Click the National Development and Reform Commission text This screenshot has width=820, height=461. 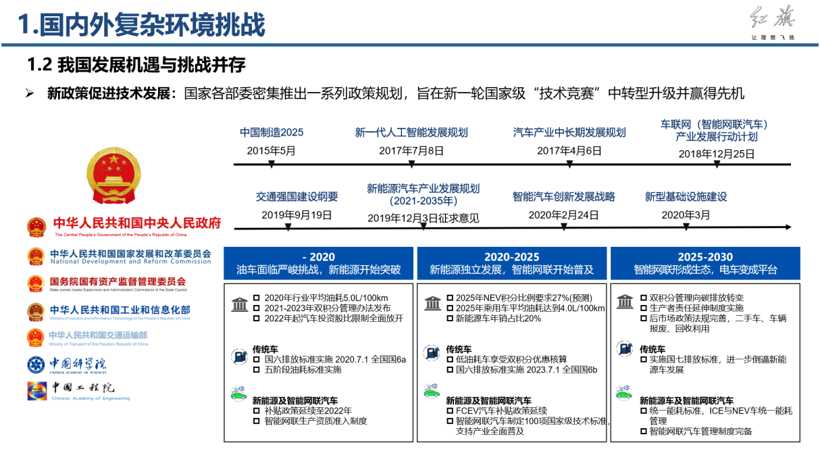coord(131,261)
